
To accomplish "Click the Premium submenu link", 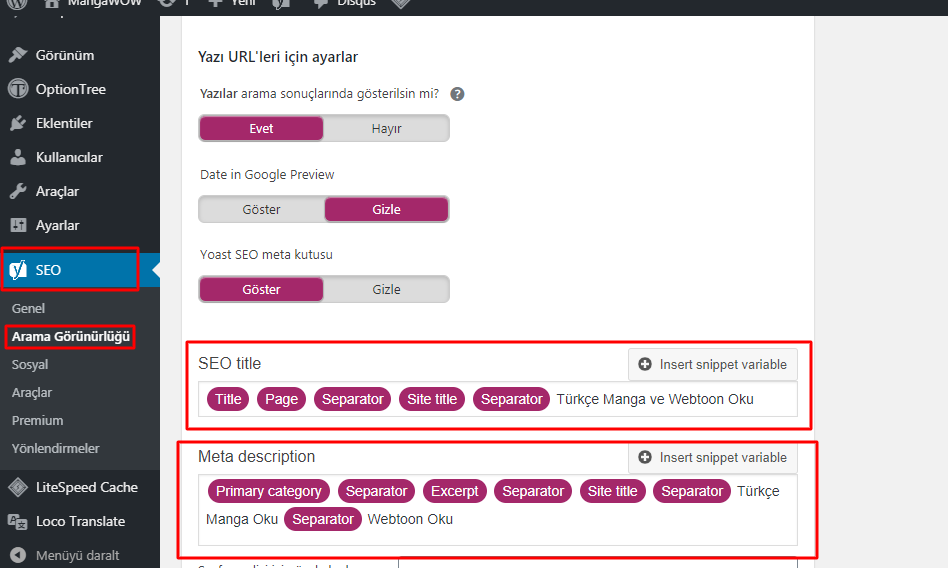I will coord(37,420).
